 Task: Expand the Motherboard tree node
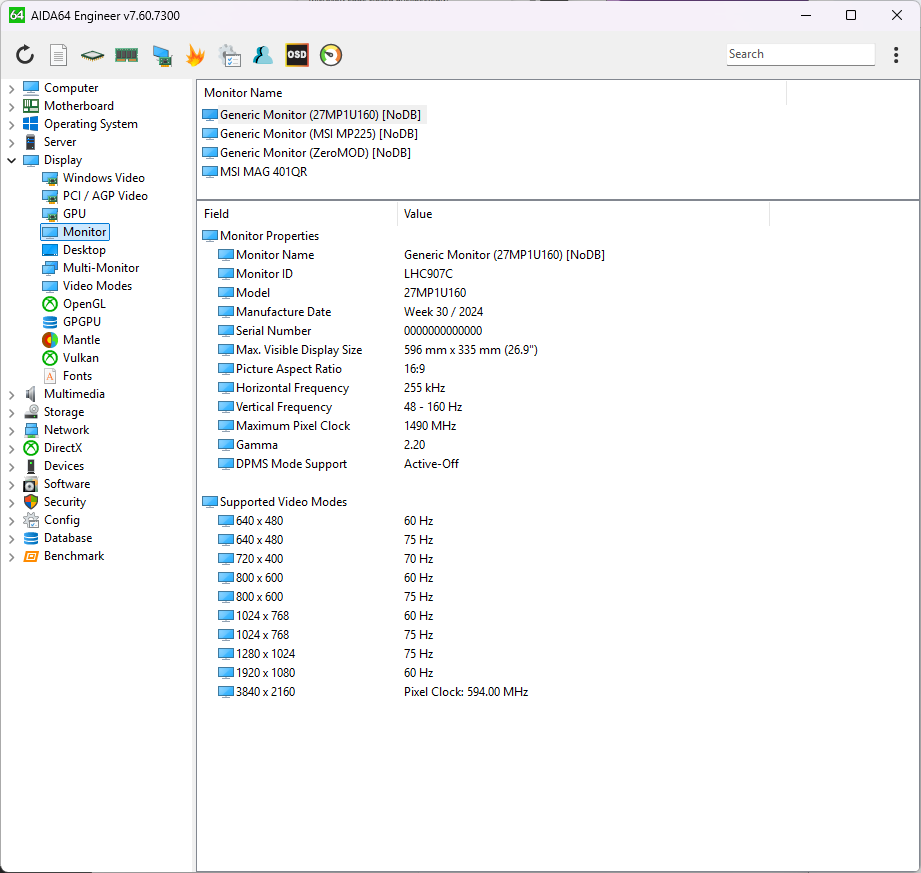pyautogui.click(x=11, y=107)
